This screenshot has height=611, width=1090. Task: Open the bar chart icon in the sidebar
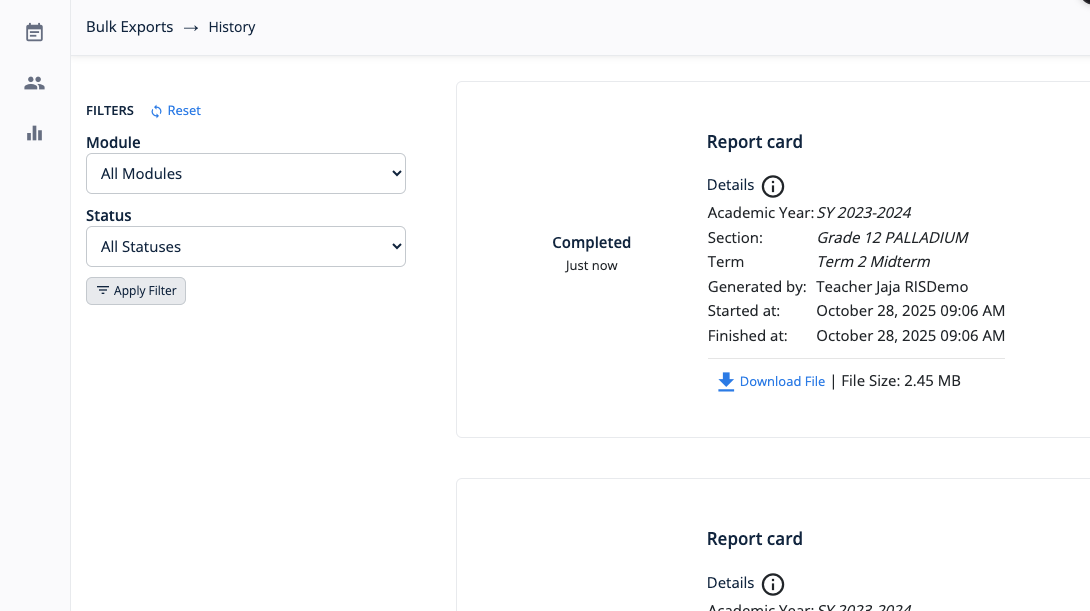(x=35, y=133)
